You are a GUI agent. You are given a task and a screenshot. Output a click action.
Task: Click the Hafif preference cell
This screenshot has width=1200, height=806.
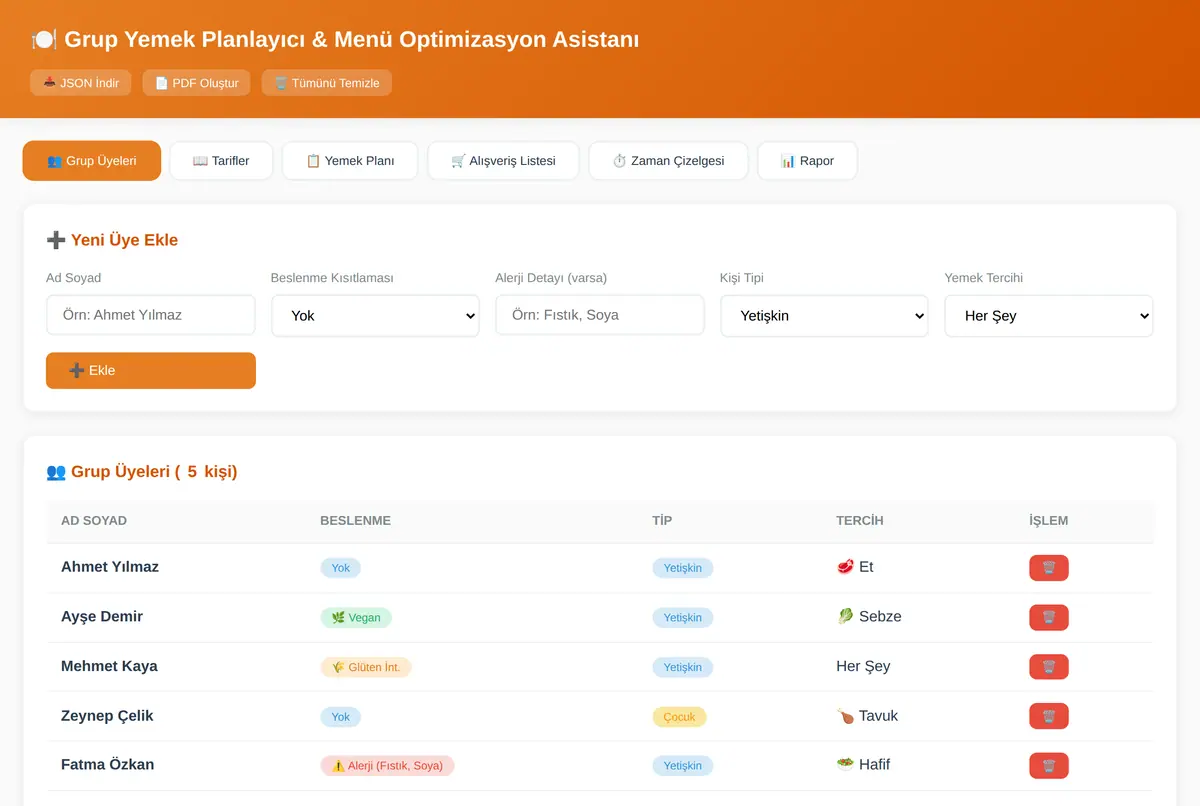point(863,765)
